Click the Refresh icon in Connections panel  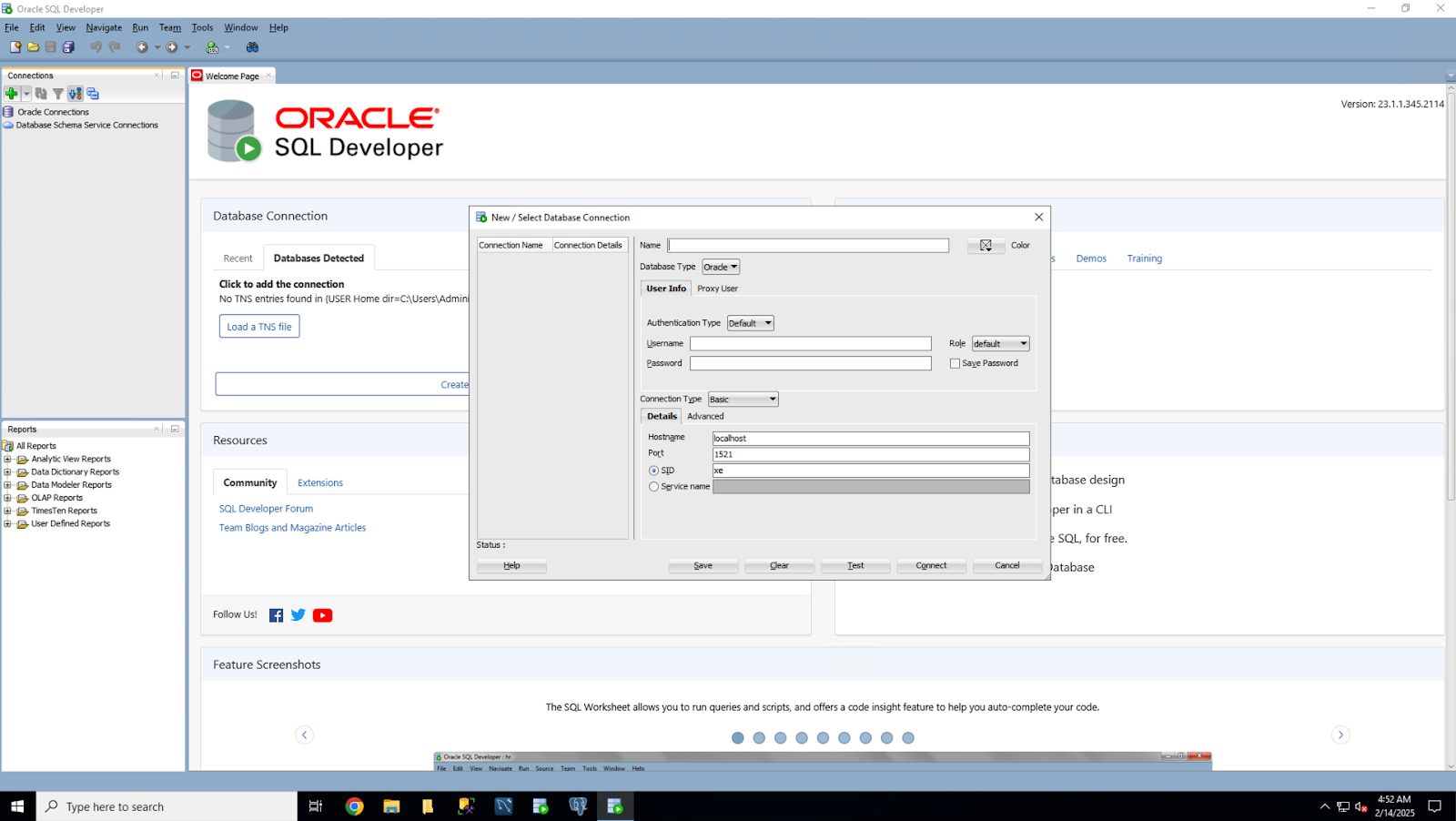pyautogui.click(x=41, y=93)
